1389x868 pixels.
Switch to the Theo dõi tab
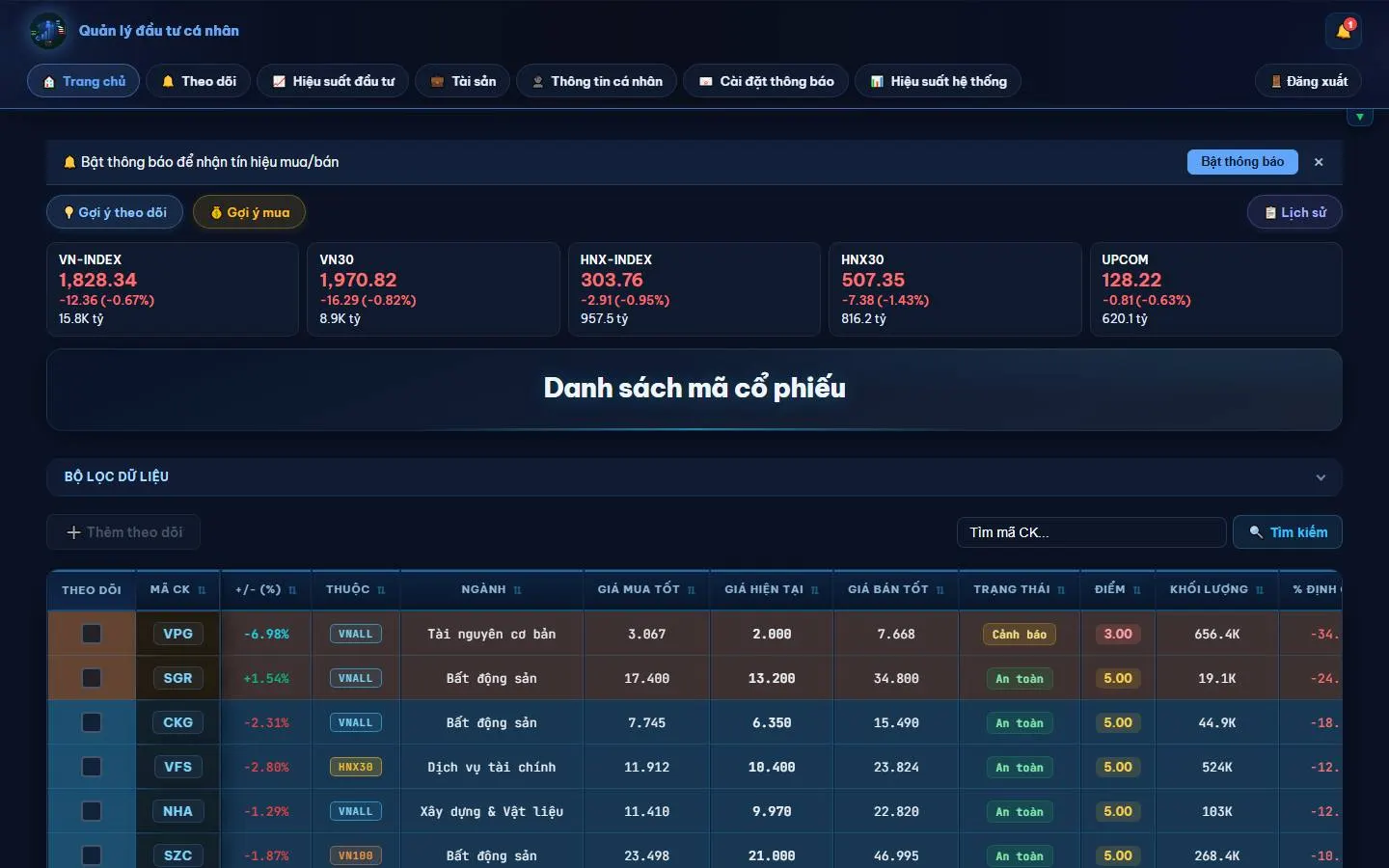click(199, 81)
